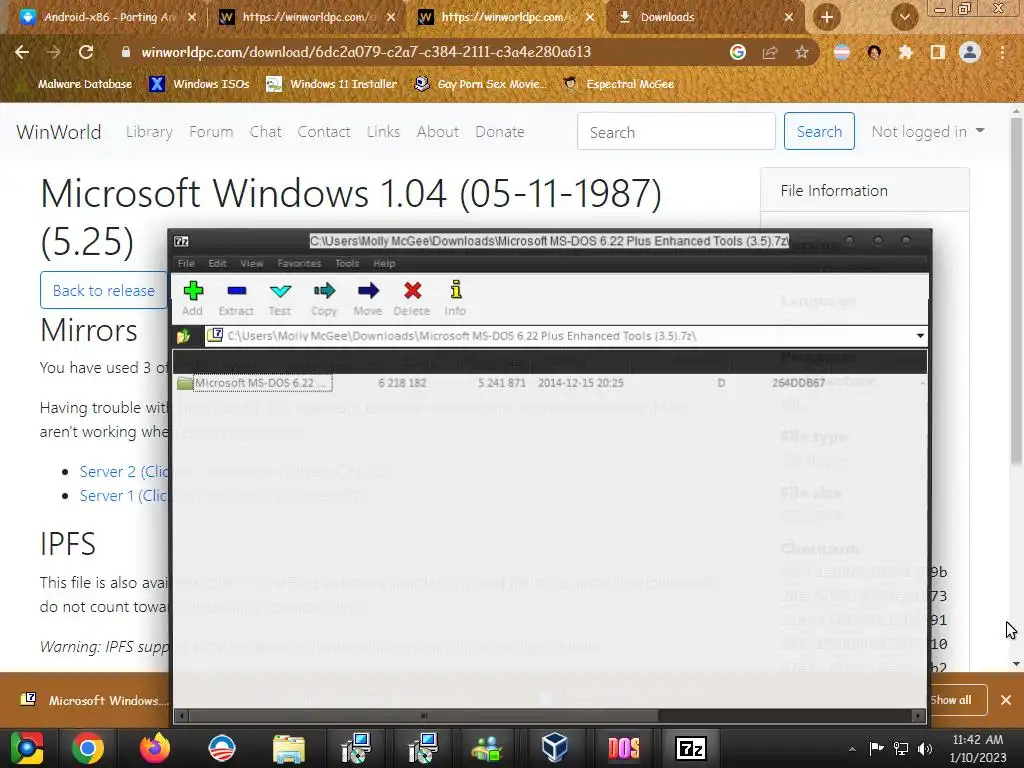The image size is (1024, 768).
Task: Delete selected item with red X icon
Action: point(412,298)
